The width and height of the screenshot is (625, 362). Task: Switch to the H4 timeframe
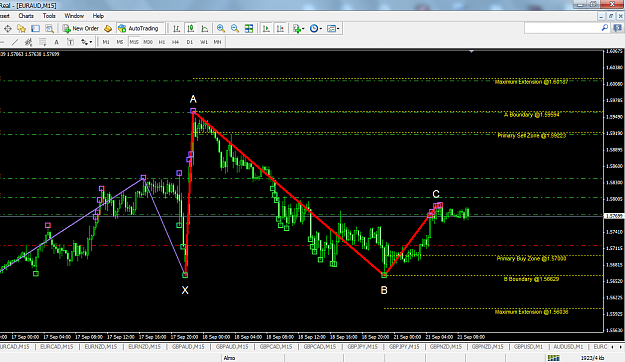(175, 42)
